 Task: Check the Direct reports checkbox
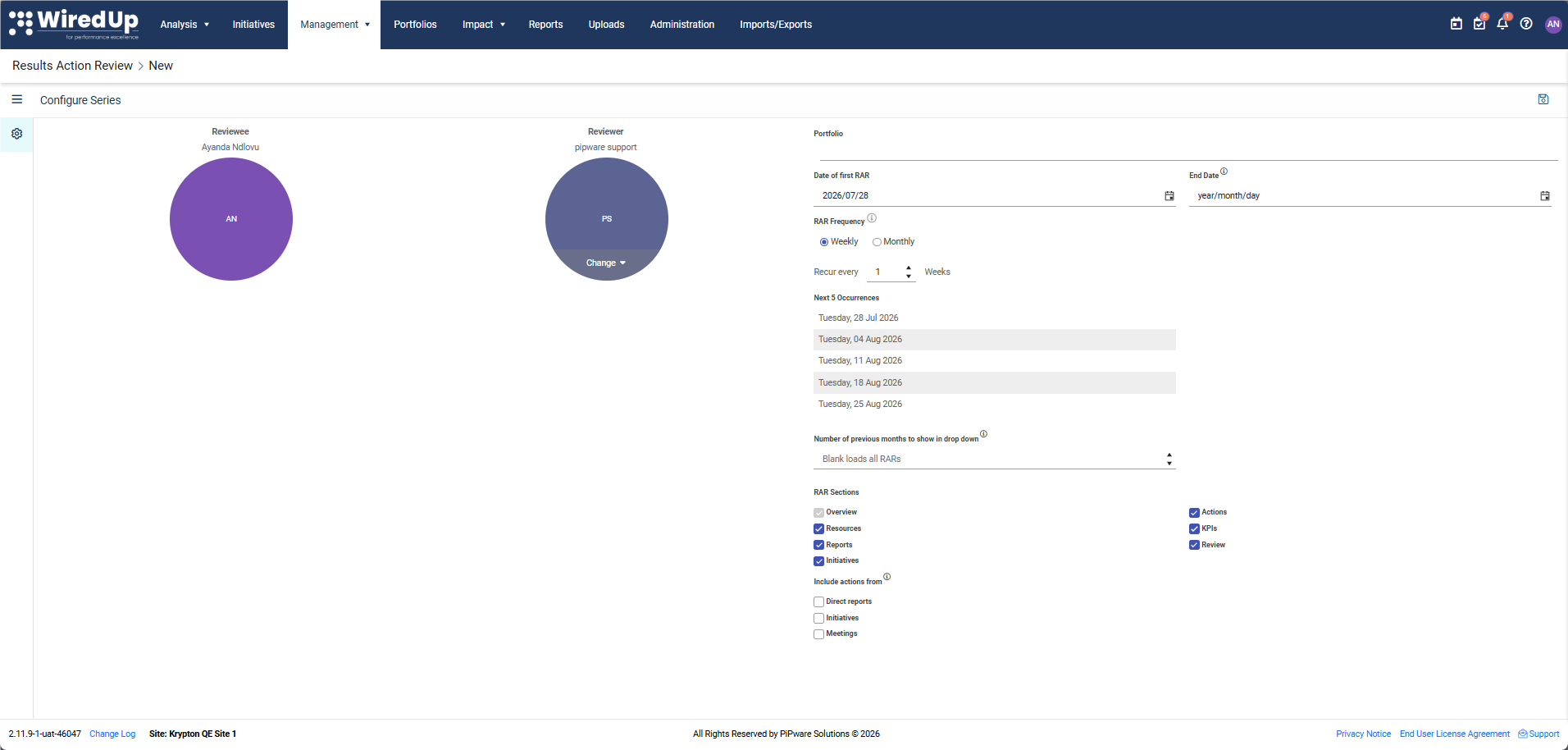point(818,602)
